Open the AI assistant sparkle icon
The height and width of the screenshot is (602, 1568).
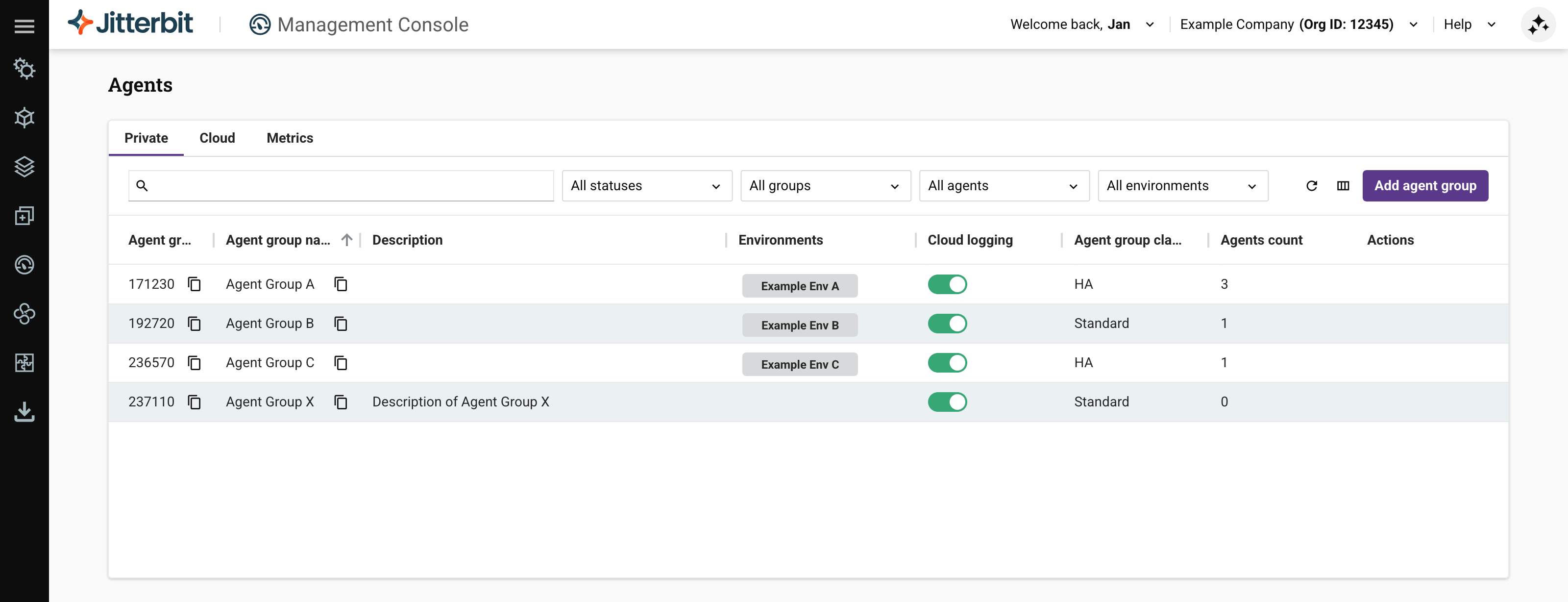click(1538, 25)
